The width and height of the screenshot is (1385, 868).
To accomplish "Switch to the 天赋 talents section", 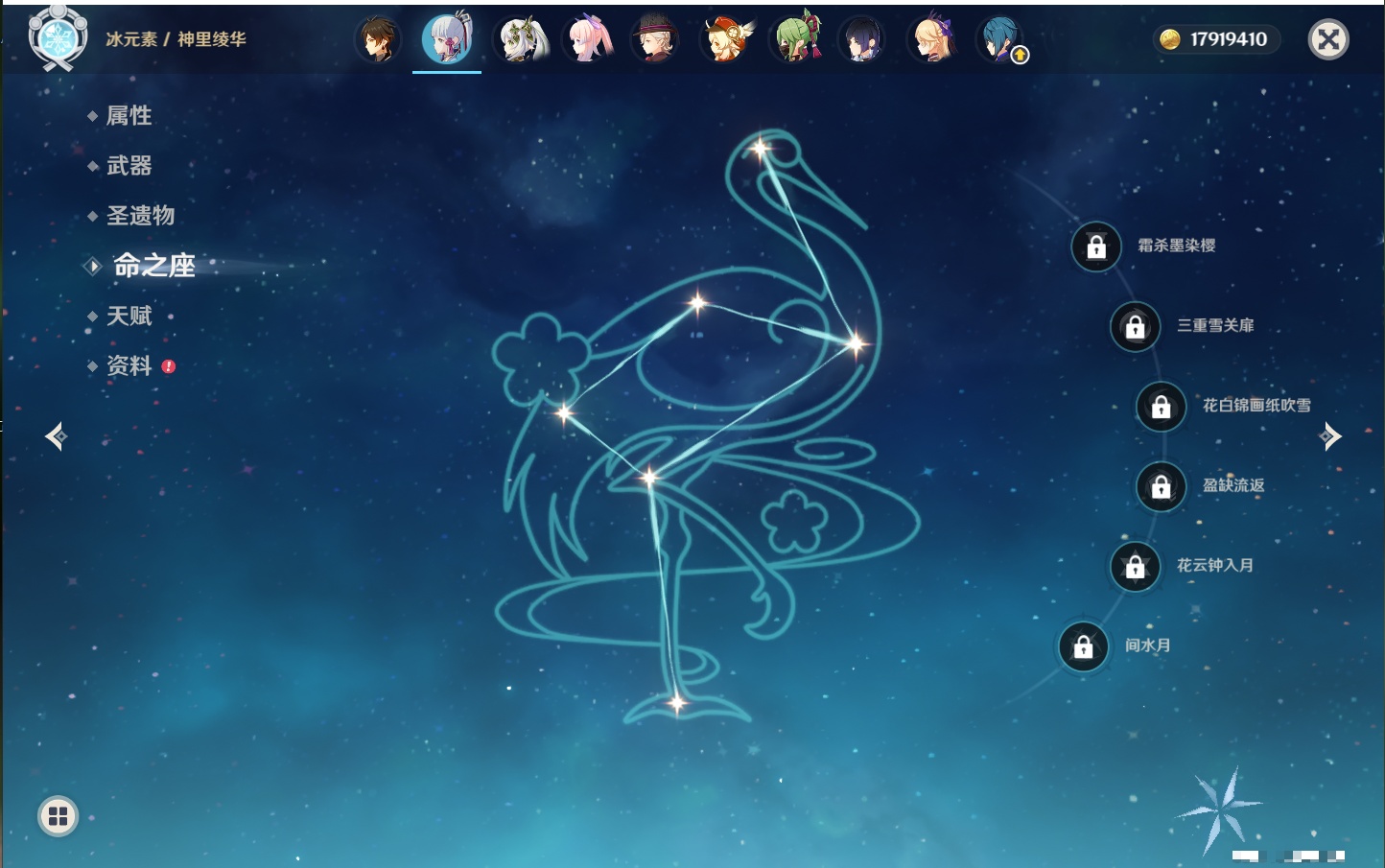I will (x=129, y=317).
